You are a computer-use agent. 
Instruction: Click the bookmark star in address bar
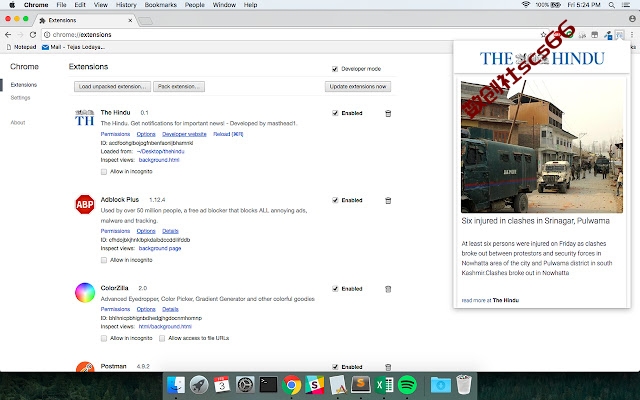click(543, 35)
